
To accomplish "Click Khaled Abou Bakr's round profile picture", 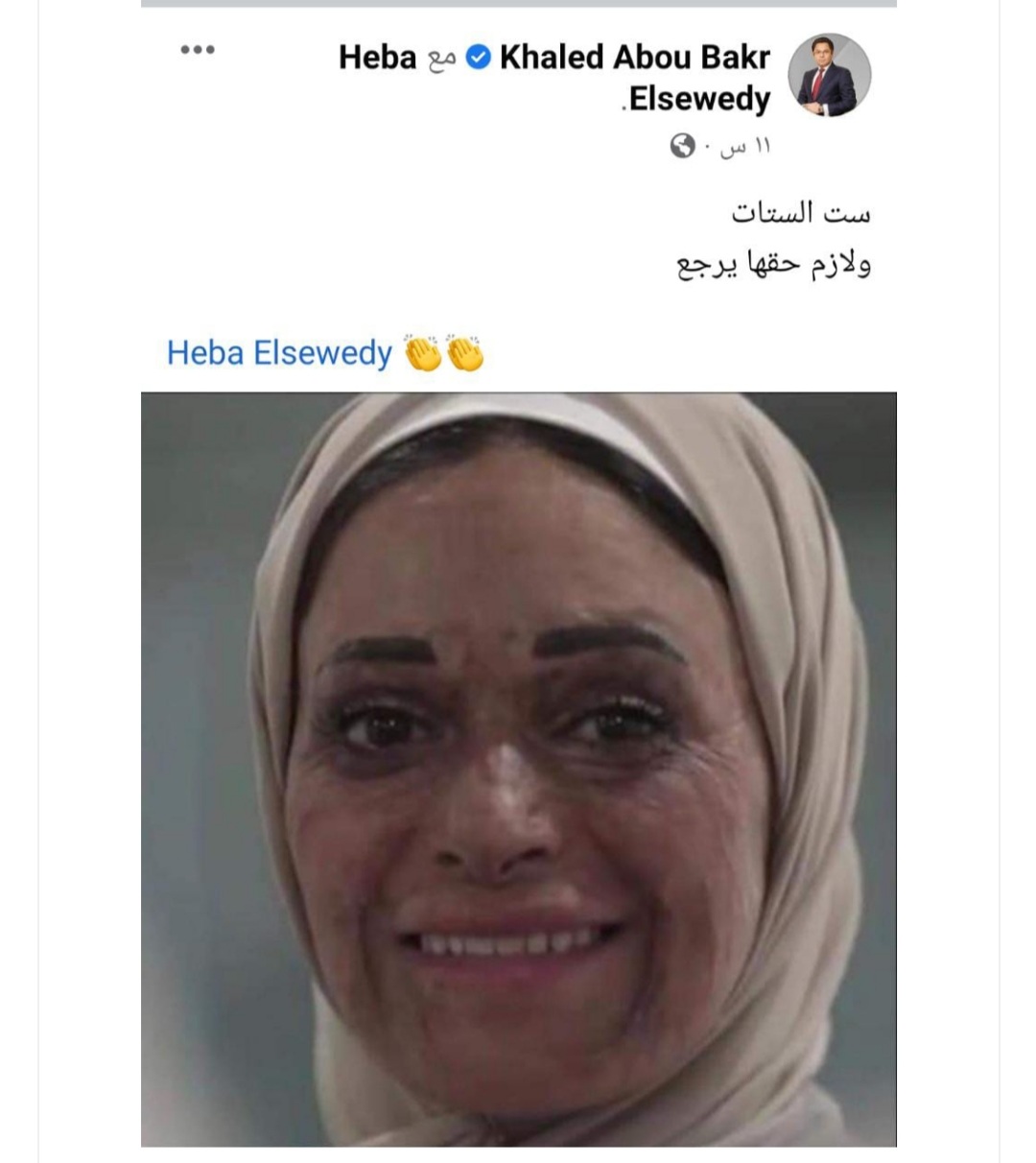I will pyautogui.click(x=830, y=75).
